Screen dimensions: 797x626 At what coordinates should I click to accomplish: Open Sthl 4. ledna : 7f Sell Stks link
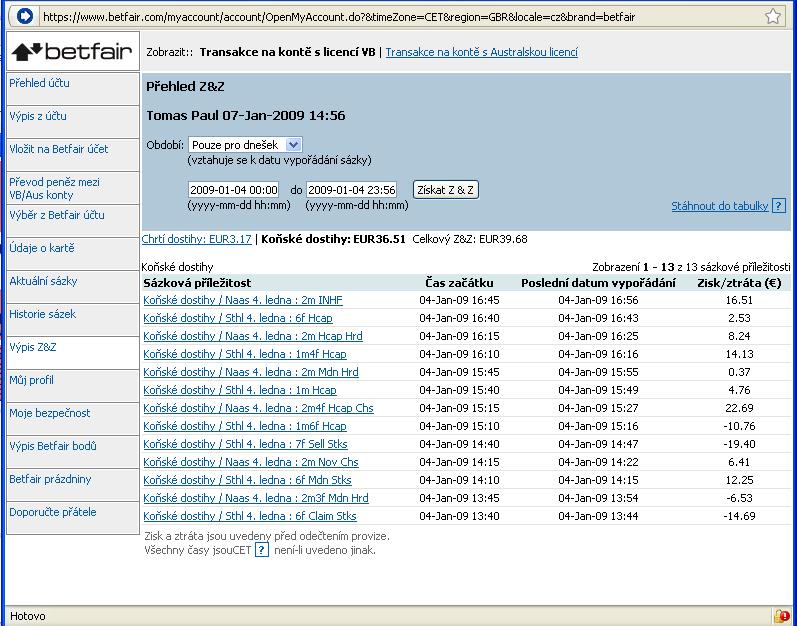pyautogui.click(x=246, y=444)
